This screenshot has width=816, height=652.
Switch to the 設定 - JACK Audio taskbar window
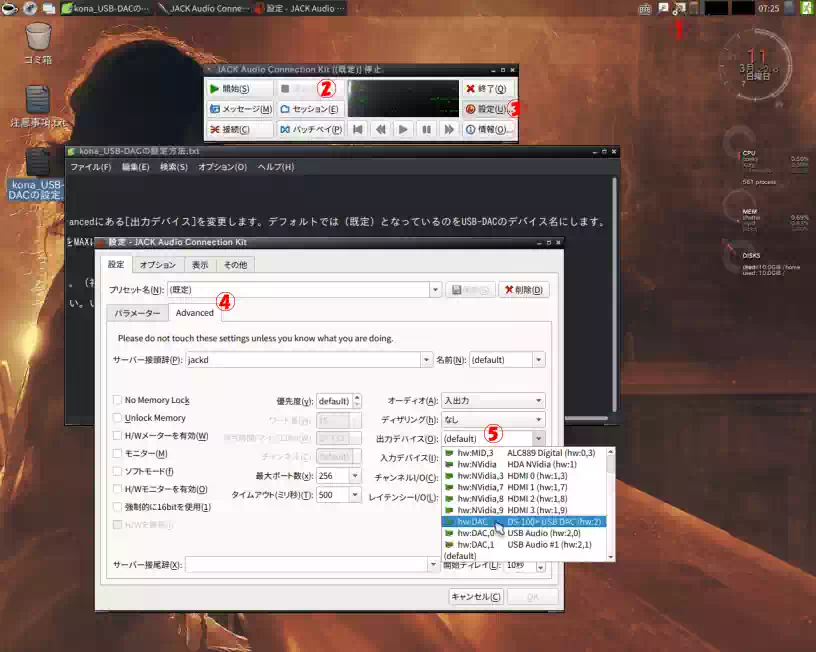(300, 8)
